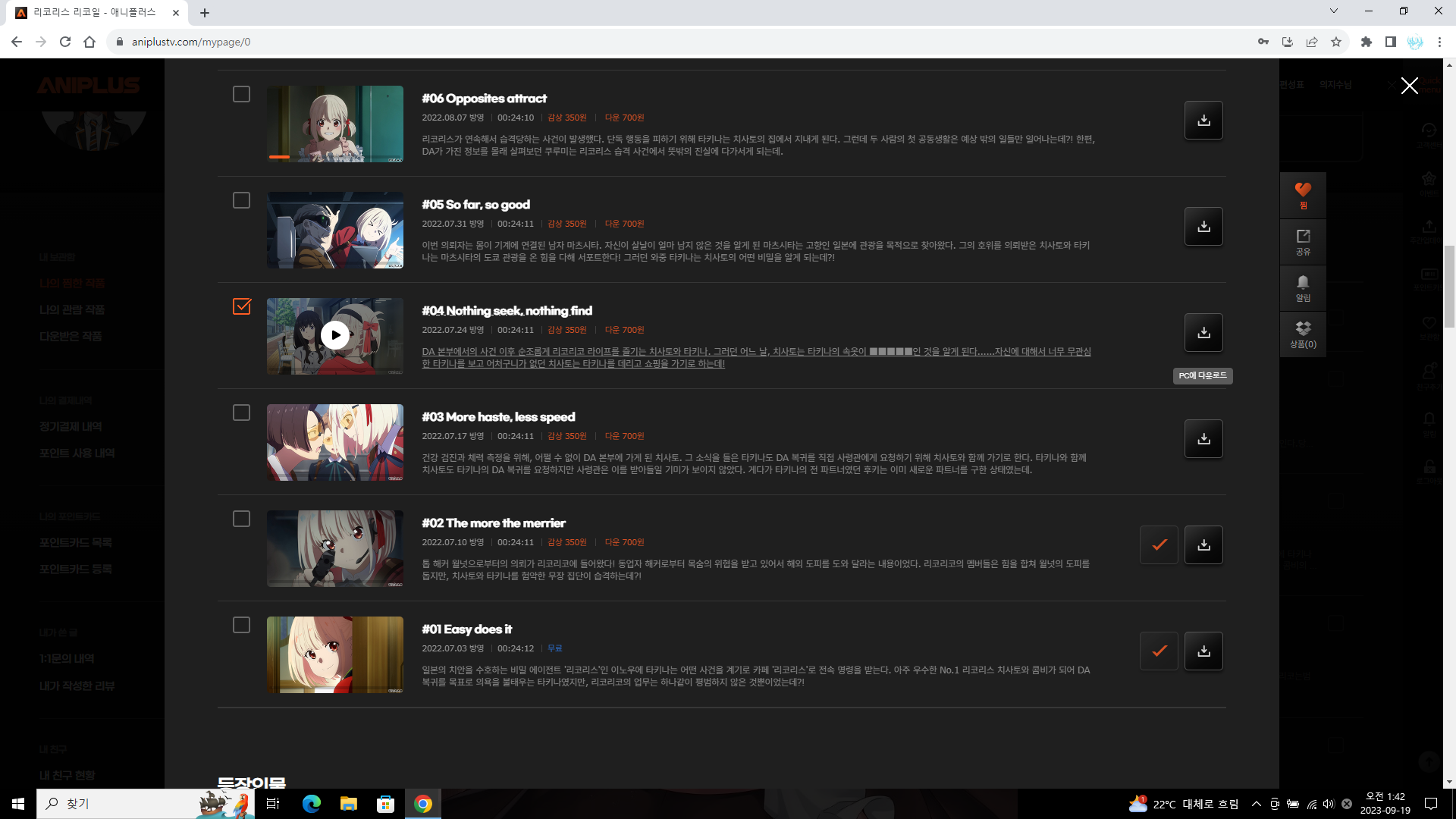Click download icon for episode #06
This screenshot has height=819, width=1456.
pos(1203,121)
